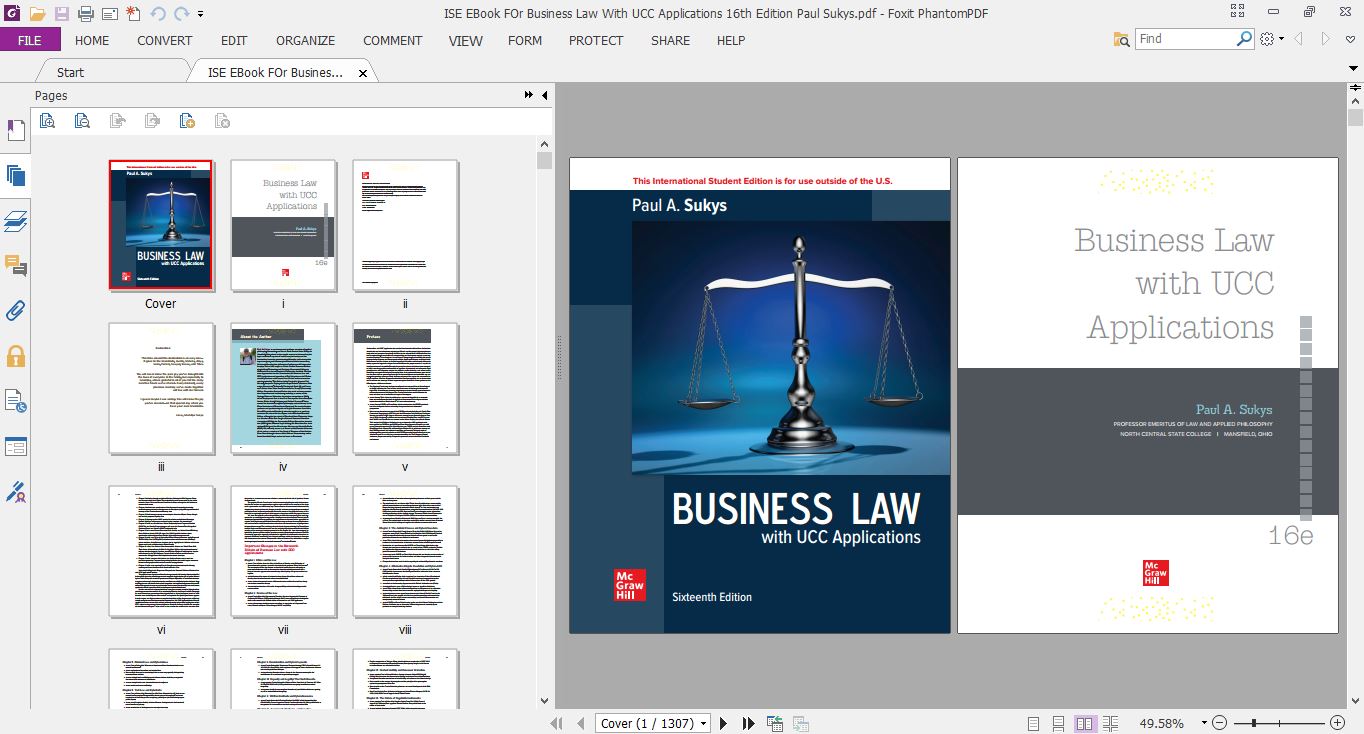
Task: Switch to the CONVERT ribbon tab
Action: tap(165, 40)
